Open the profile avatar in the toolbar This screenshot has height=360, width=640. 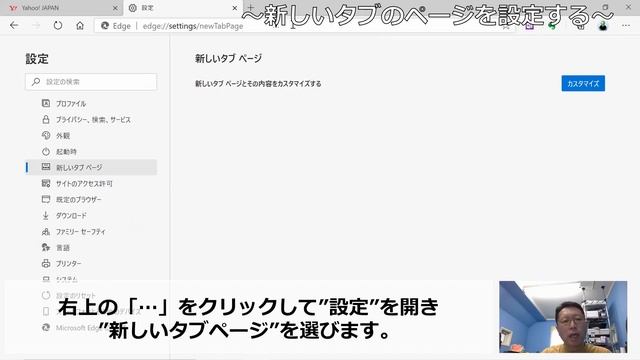pyautogui.click(x=603, y=26)
